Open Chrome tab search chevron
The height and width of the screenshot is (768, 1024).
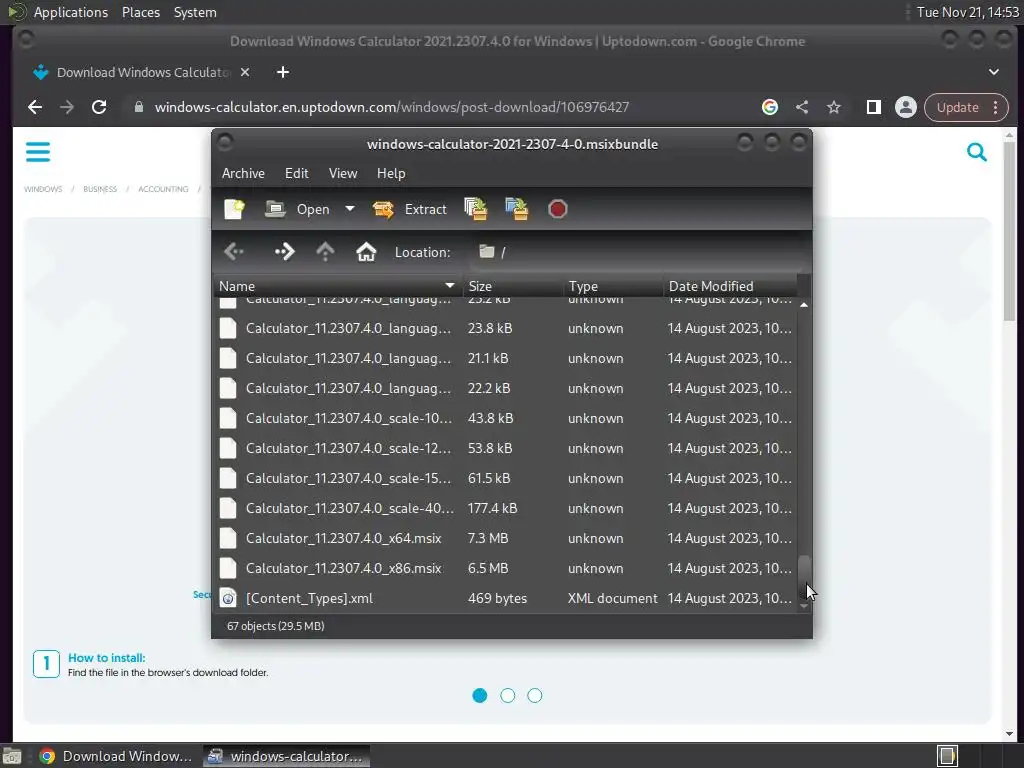point(993,72)
